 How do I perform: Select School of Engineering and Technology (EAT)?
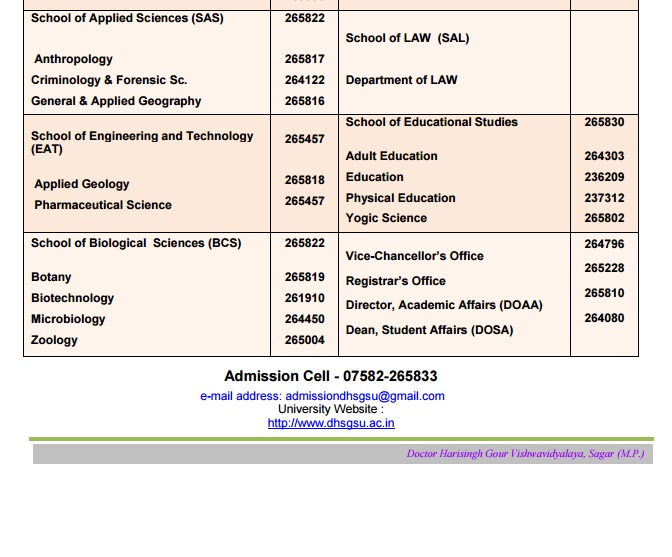(142, 142)
